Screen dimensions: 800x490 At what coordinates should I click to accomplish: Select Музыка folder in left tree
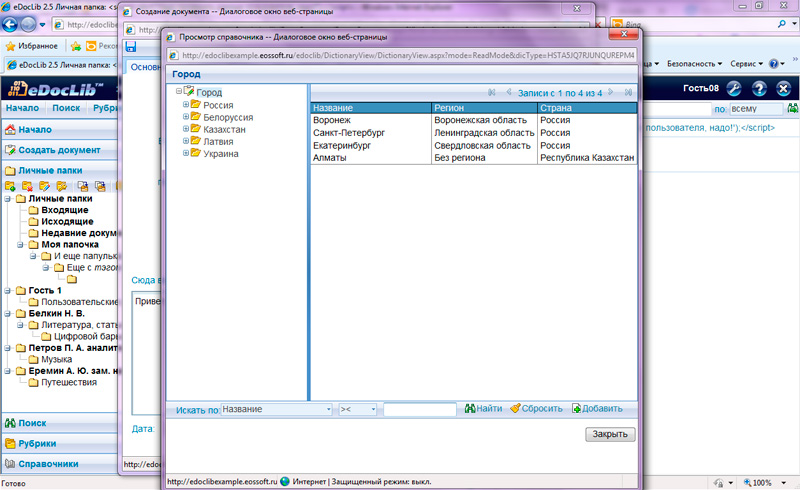click(x=57, y=359)
